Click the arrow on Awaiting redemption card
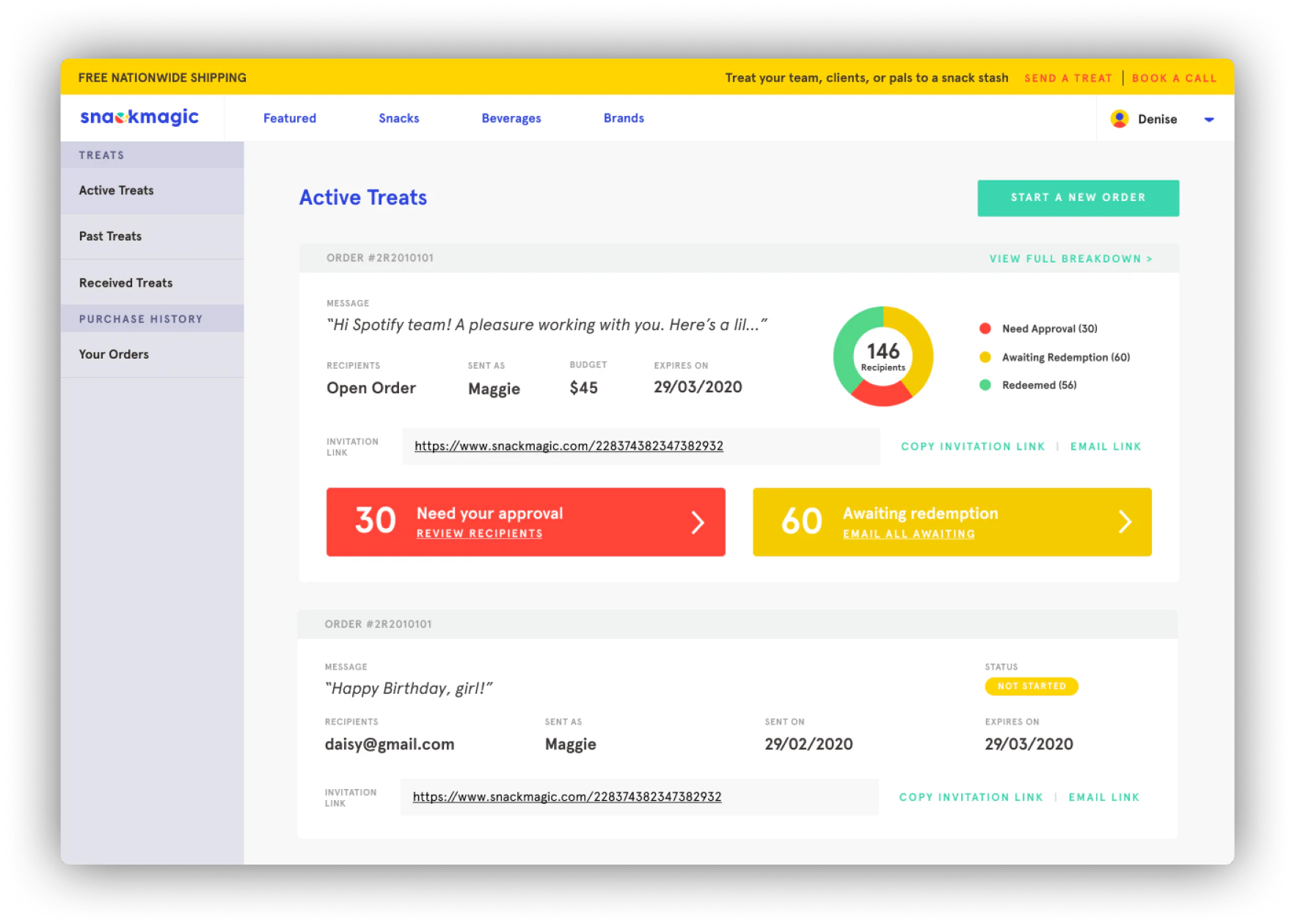Image resolution: width=1292 pixels, height=924 pixels. 1124,522
